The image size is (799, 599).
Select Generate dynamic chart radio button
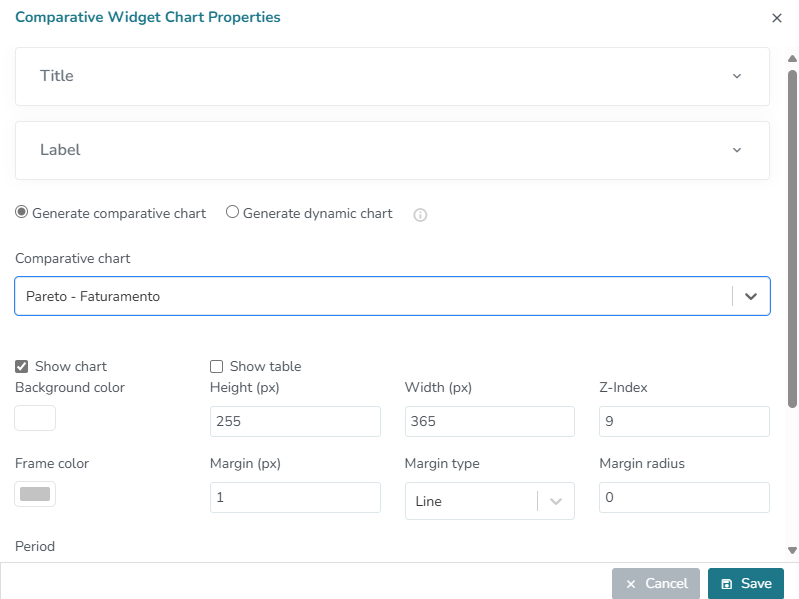[233, 212]
